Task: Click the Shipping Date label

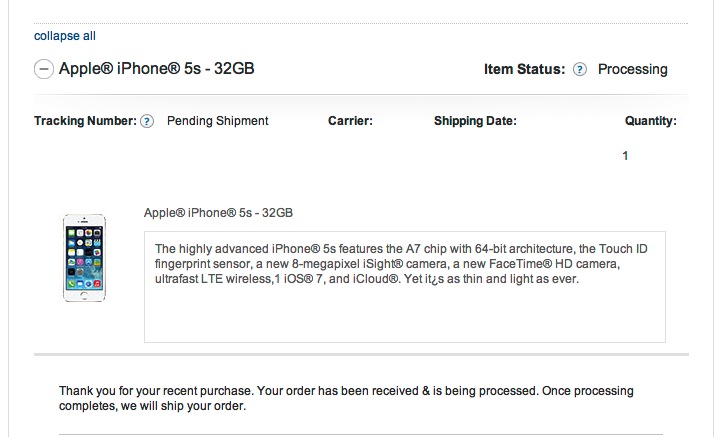Action: tap(475, 121)
